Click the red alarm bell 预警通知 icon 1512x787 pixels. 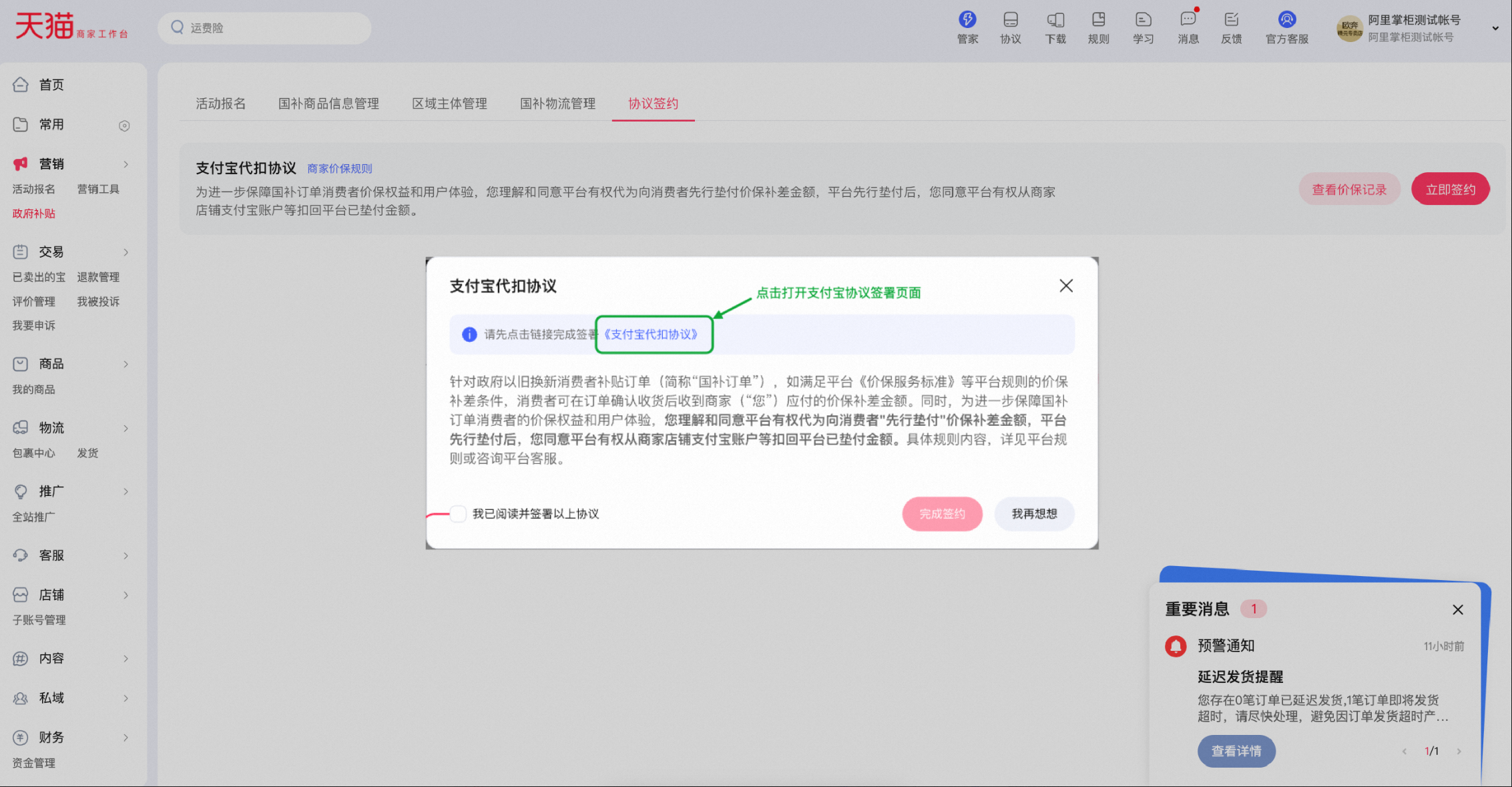(1176, 646)
